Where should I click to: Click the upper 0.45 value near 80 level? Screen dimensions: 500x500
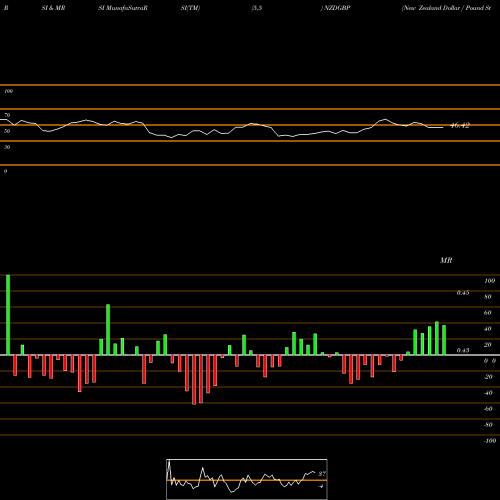pyautogui.click(x=463, y=293)
